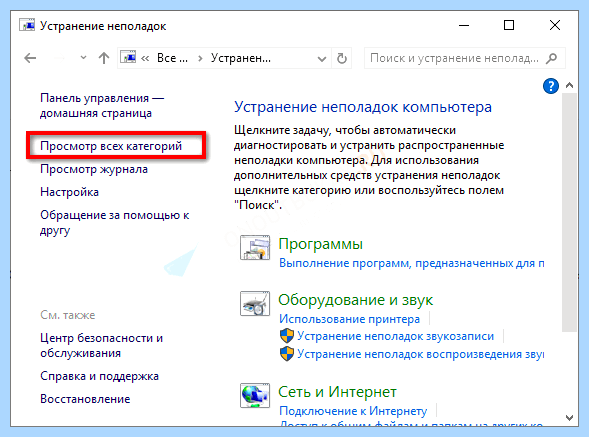Click the Back navigation arrow
This screenshot has height=437, width=589.
(30, 58)
